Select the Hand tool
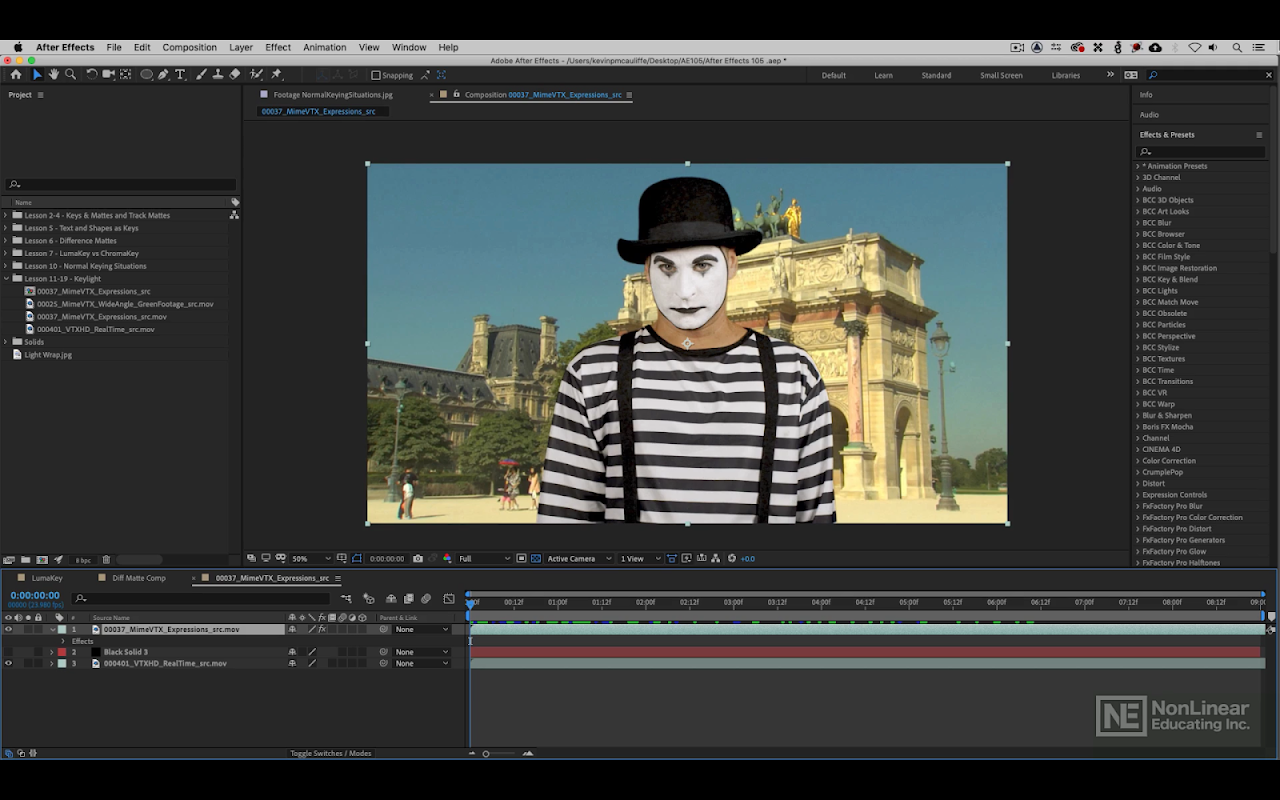The width and height of the screenshot is (1280, 800). (x=54, y=75)
